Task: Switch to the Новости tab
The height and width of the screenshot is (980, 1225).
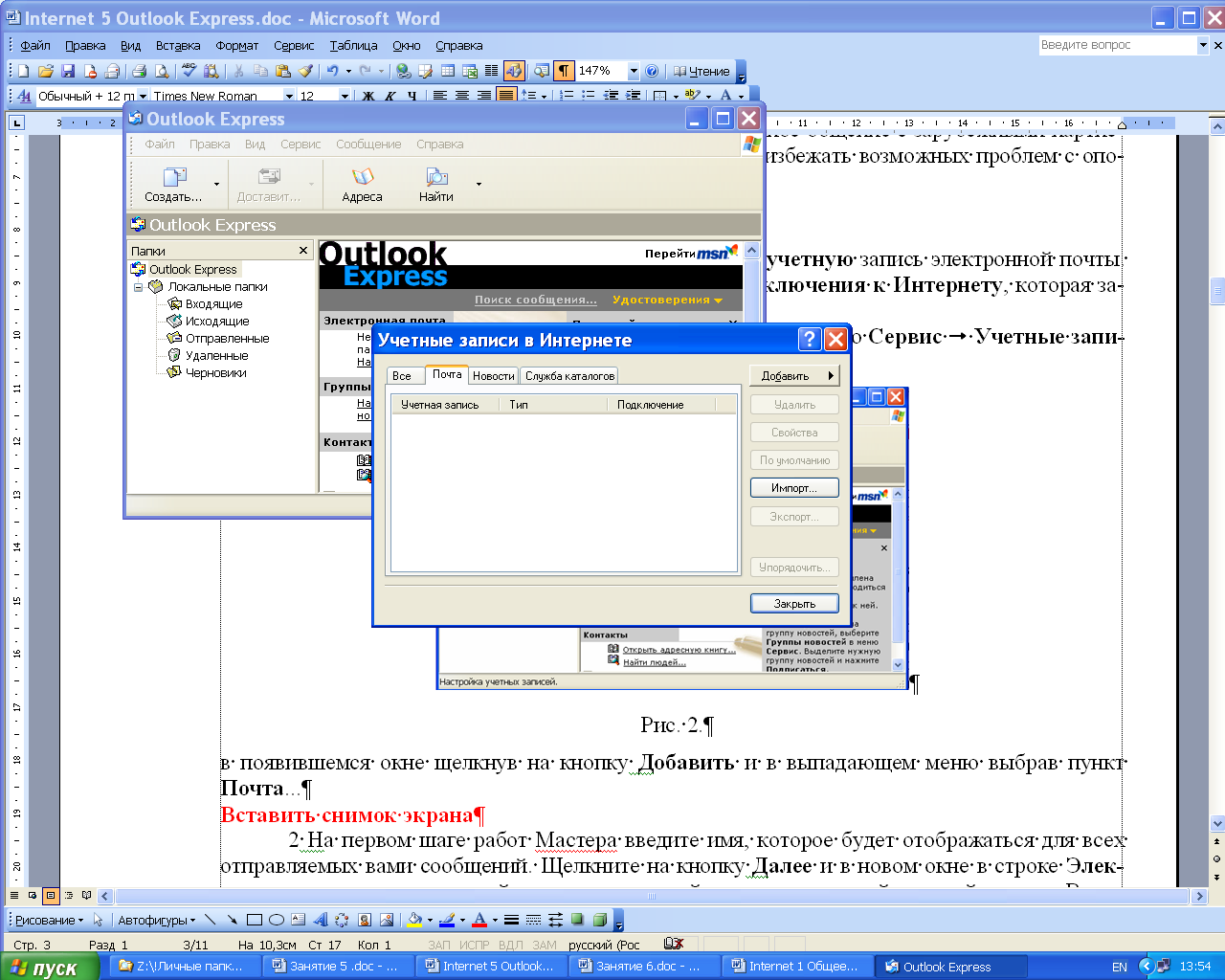Action: click(494, 376)
